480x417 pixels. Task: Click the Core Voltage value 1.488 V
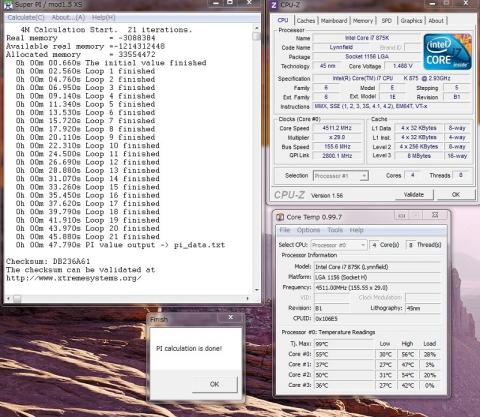pyautogui.click(x=403, y=66)
